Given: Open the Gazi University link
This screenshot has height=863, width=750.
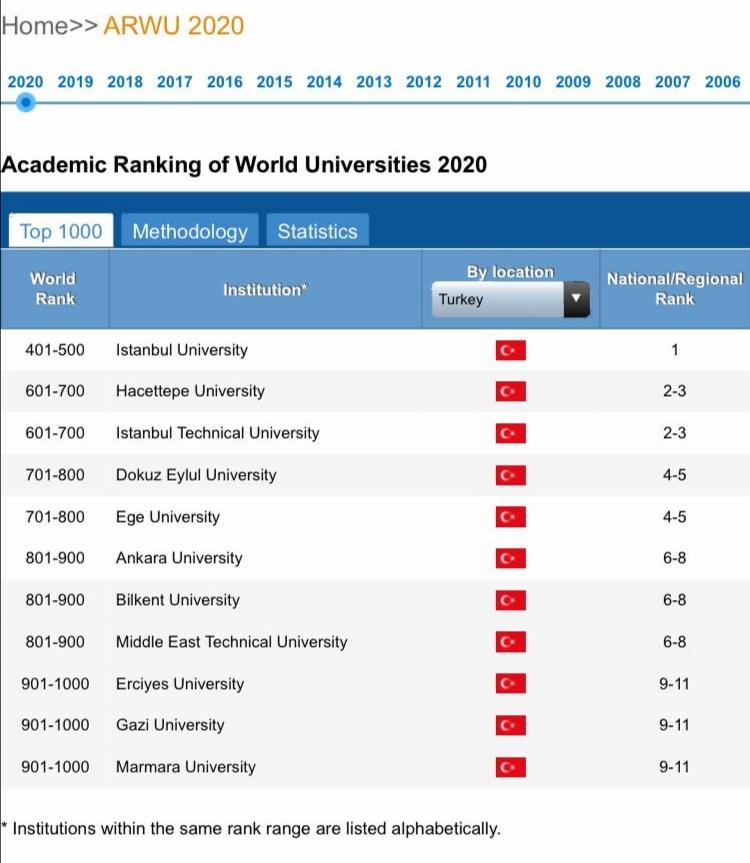Looking at the screenshot, I should (x=170, y=725).
